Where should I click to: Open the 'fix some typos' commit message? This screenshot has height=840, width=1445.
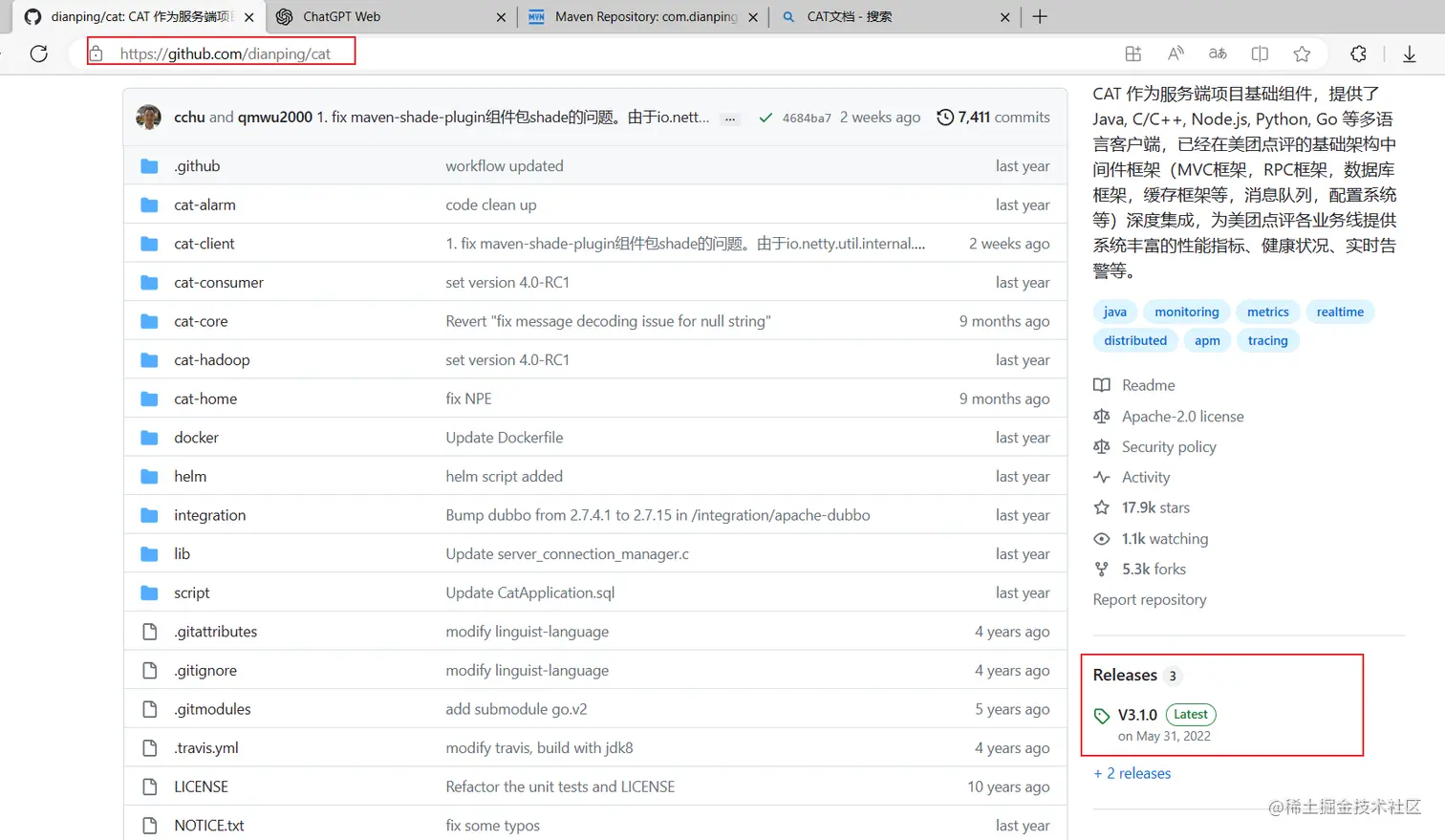click(x=492, y=826)
